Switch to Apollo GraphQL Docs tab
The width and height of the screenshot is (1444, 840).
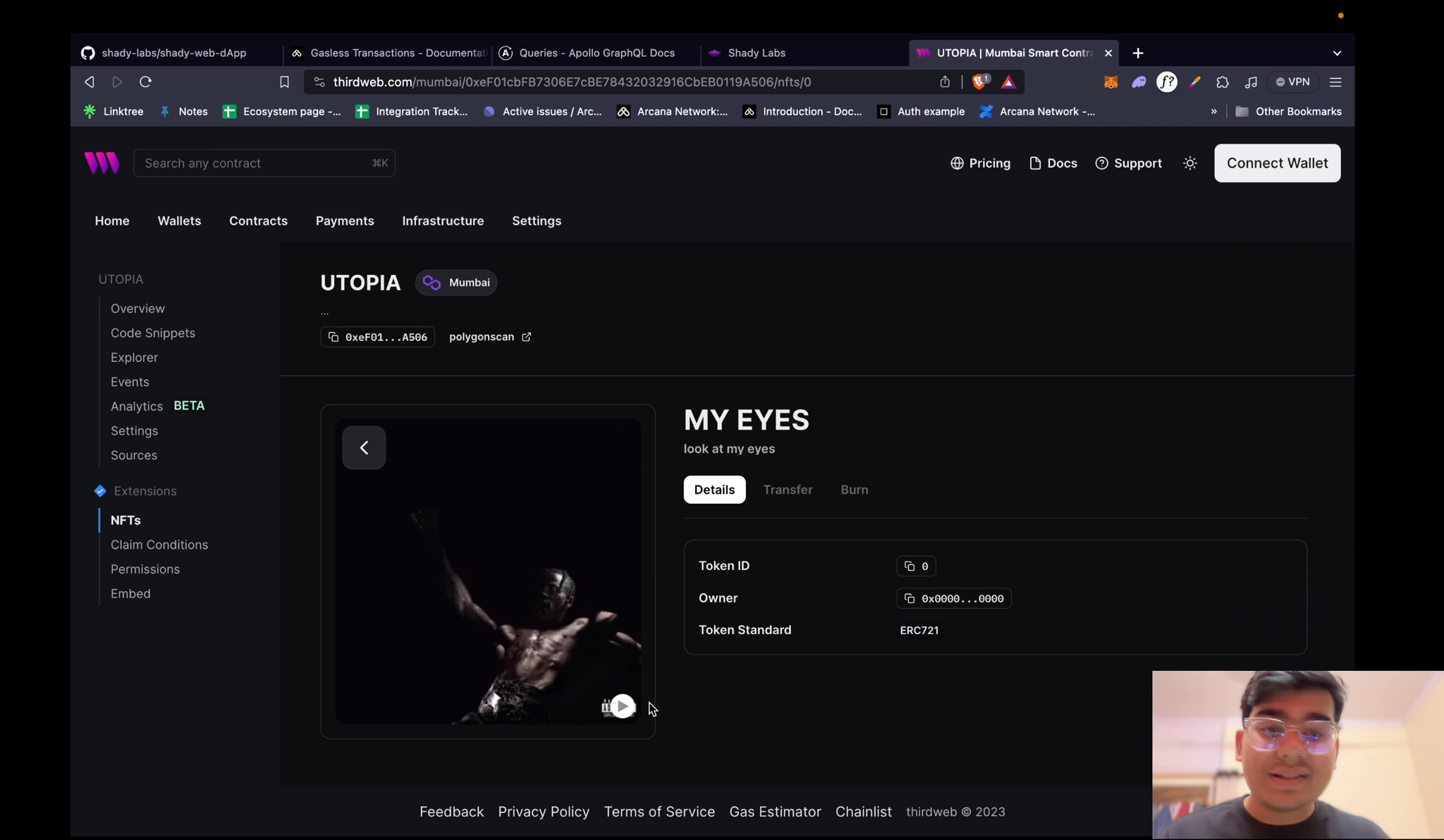click(x=596, y=53)
